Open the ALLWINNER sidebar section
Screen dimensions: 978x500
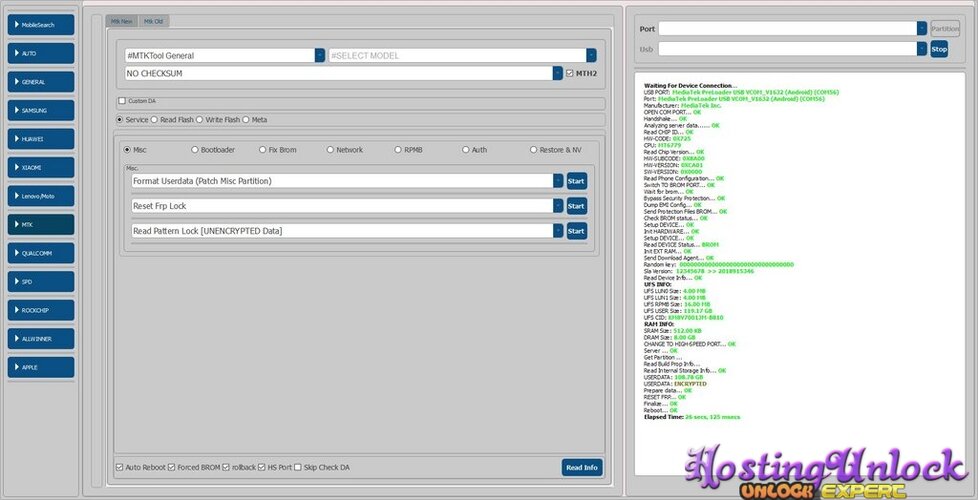[x=41, y=339]
